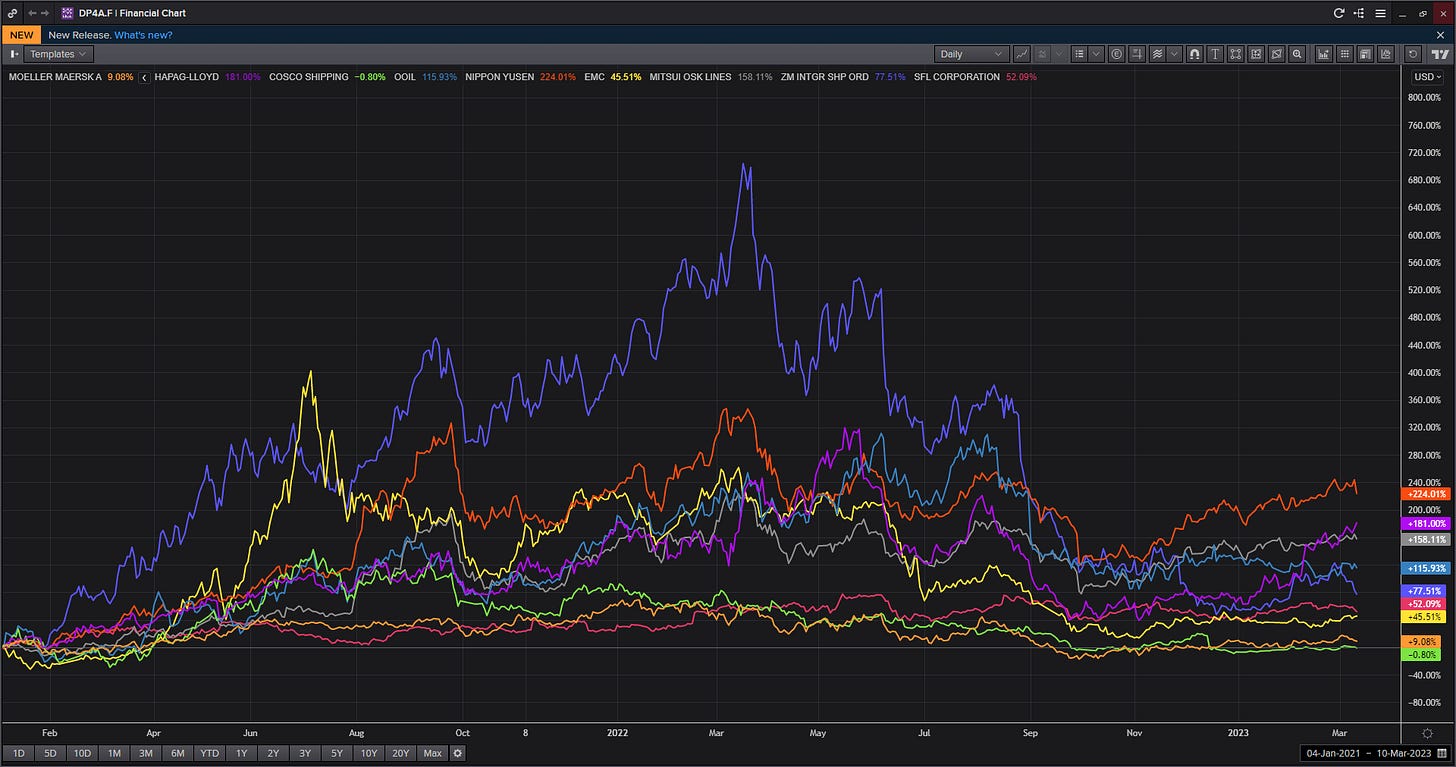The height and width of the screenshot is (767, 1456).
Task: Click the NIPPON YUSEN legend label
Action: pyautogui.click(x=500, y=77)
